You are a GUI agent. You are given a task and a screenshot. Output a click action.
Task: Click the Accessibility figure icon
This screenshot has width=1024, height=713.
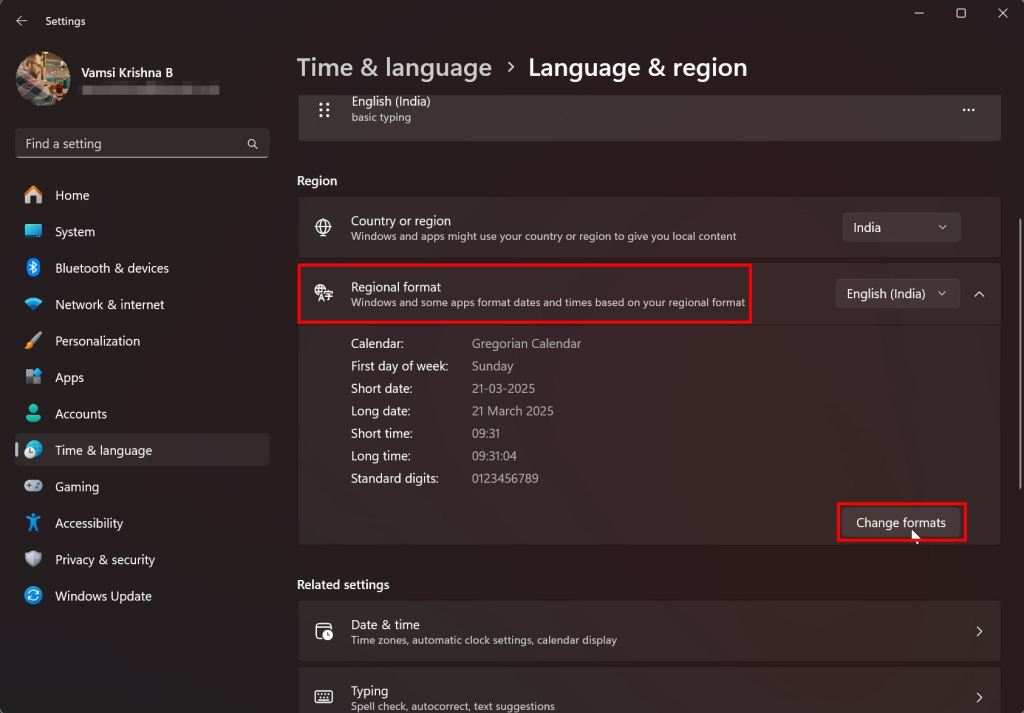click(x=33, y=522)
